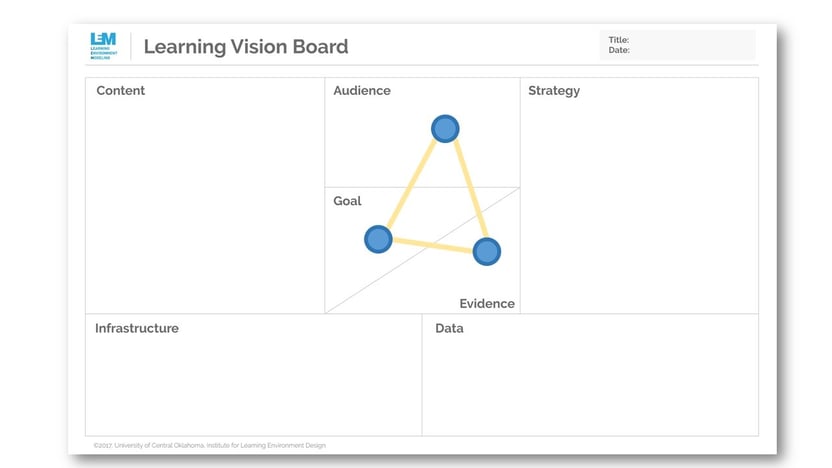Click the Title field label
Image resolution: width=832 pixels, height=468 pixels.
coord(619,40)
